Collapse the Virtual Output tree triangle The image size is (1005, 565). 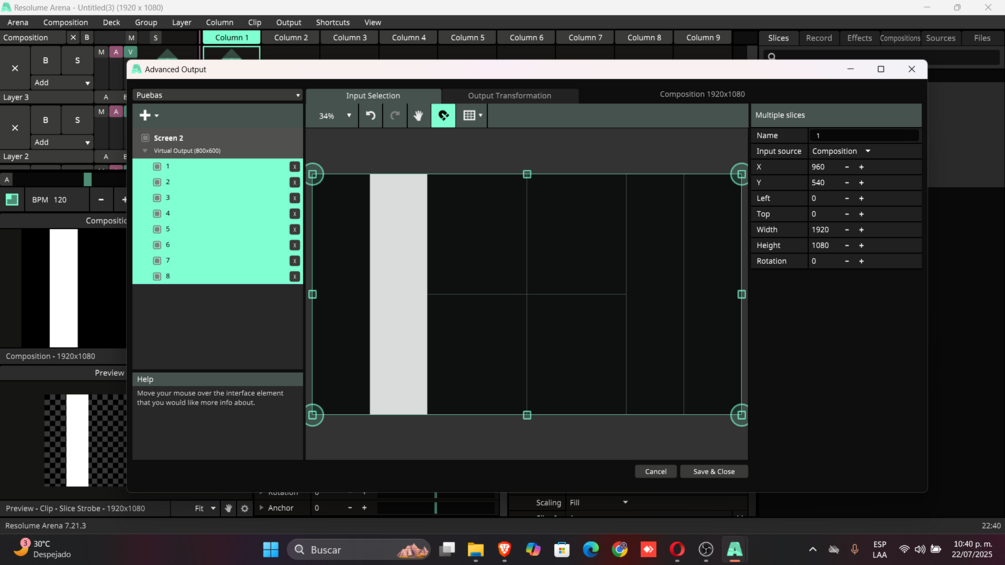pyautogui.click(x=145, y=151)
